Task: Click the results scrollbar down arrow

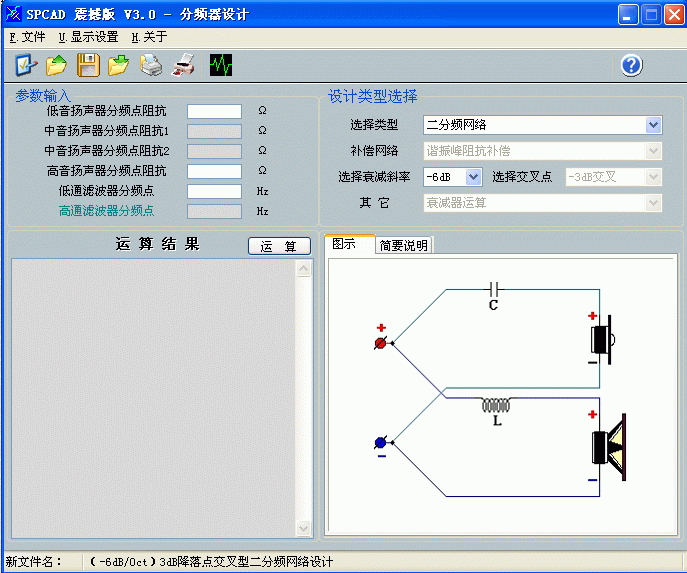Action: coord(303,528)
